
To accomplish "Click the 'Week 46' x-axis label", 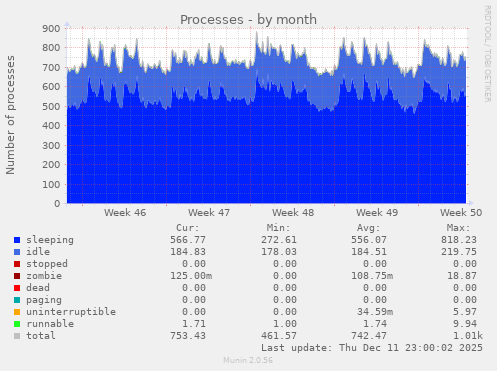I will pyautogui.click(x=125, y=213).
